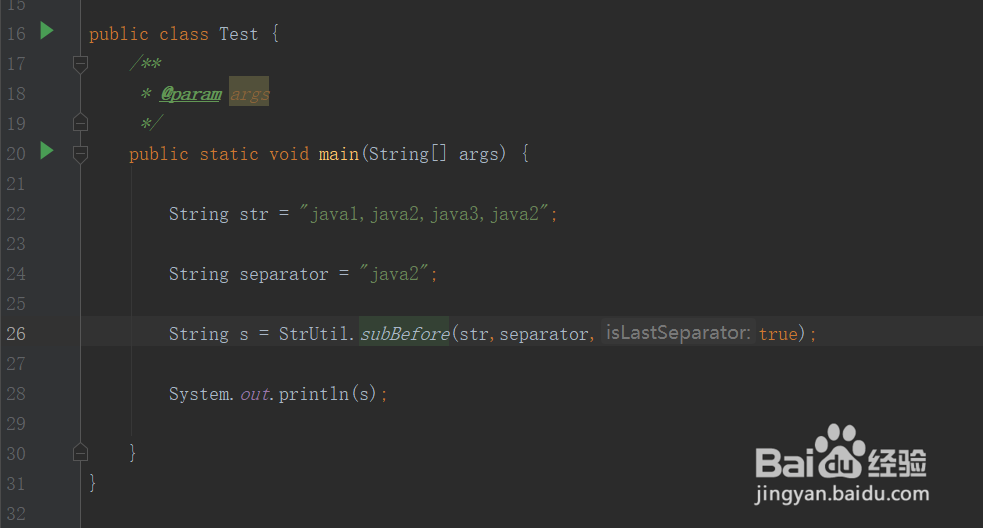This screenshot has width=983, height=528.
Task: Collapse the Javadoc comment at its opening fold marker
Action: coord(81,64)
